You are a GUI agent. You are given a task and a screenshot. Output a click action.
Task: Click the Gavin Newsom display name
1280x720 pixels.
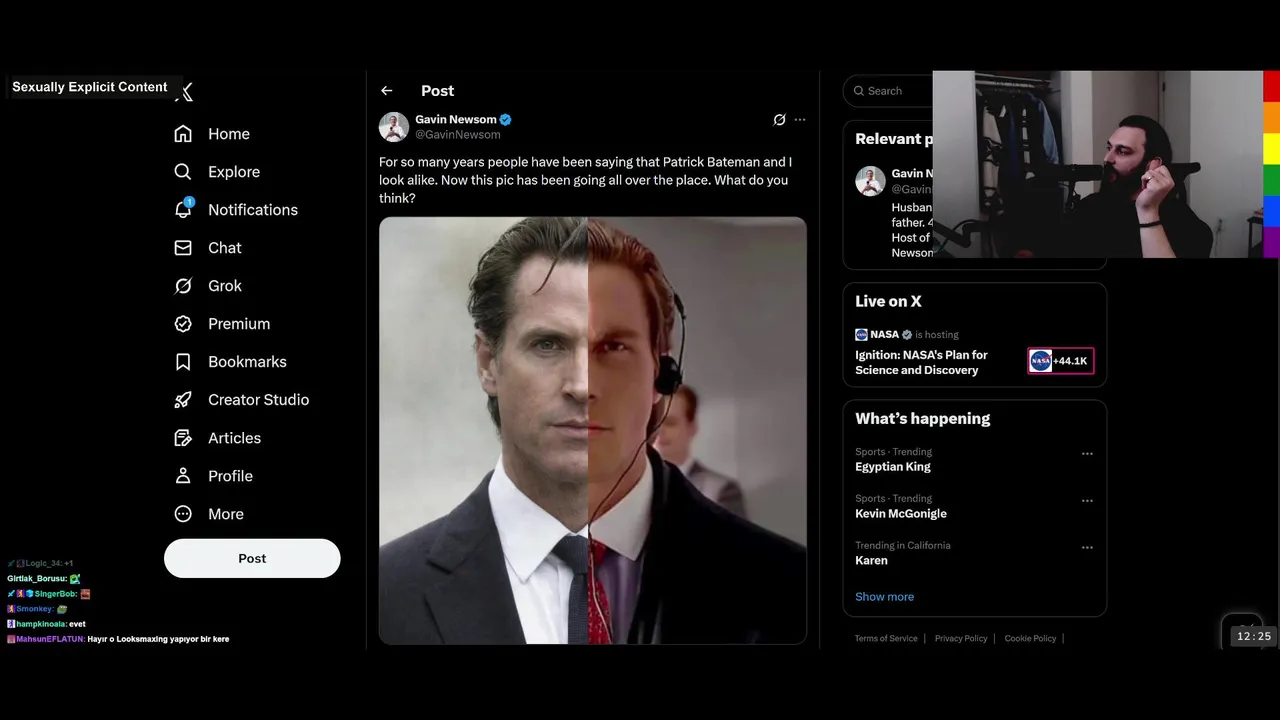click(456, 120)
